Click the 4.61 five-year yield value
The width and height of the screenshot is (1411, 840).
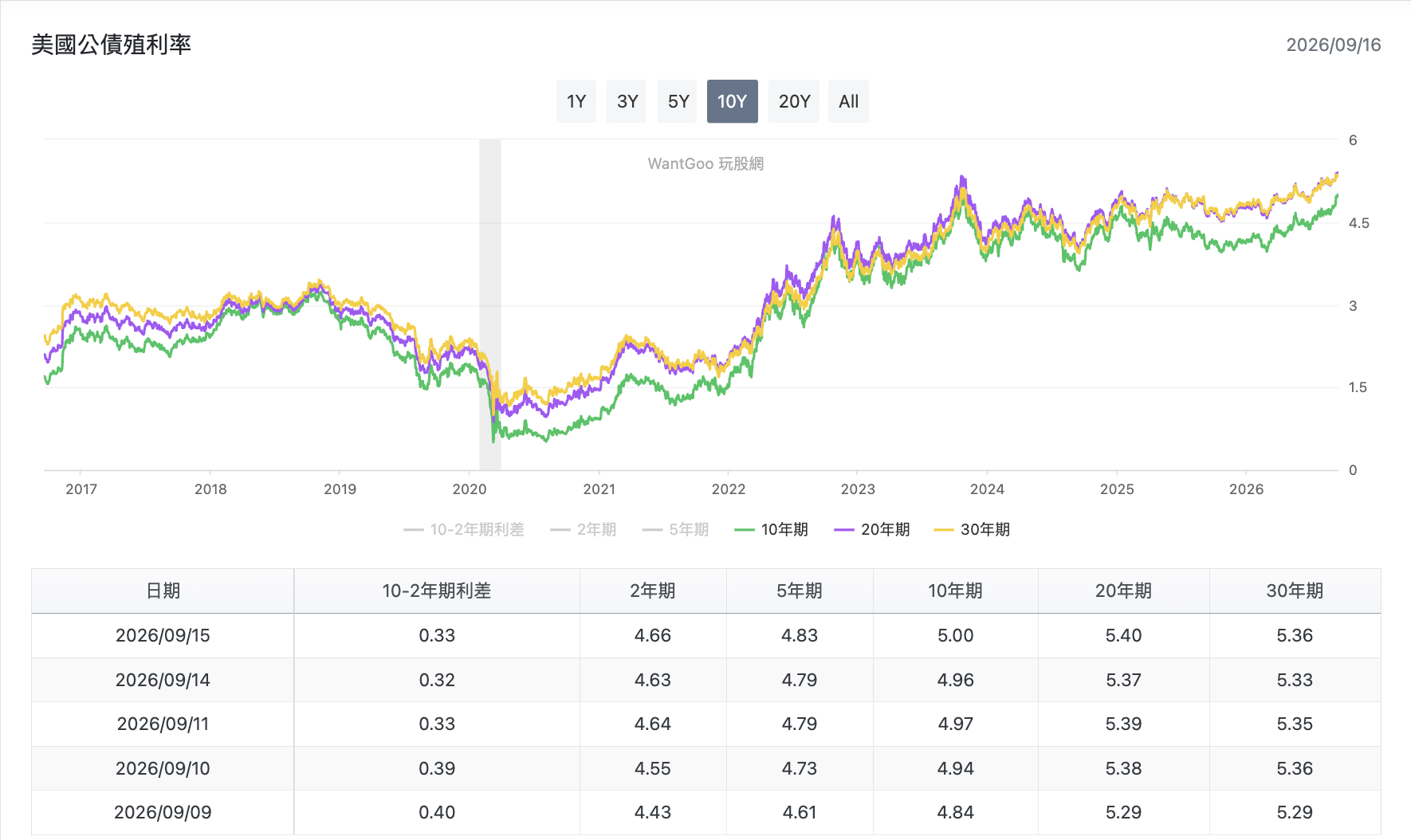point(800,812)
